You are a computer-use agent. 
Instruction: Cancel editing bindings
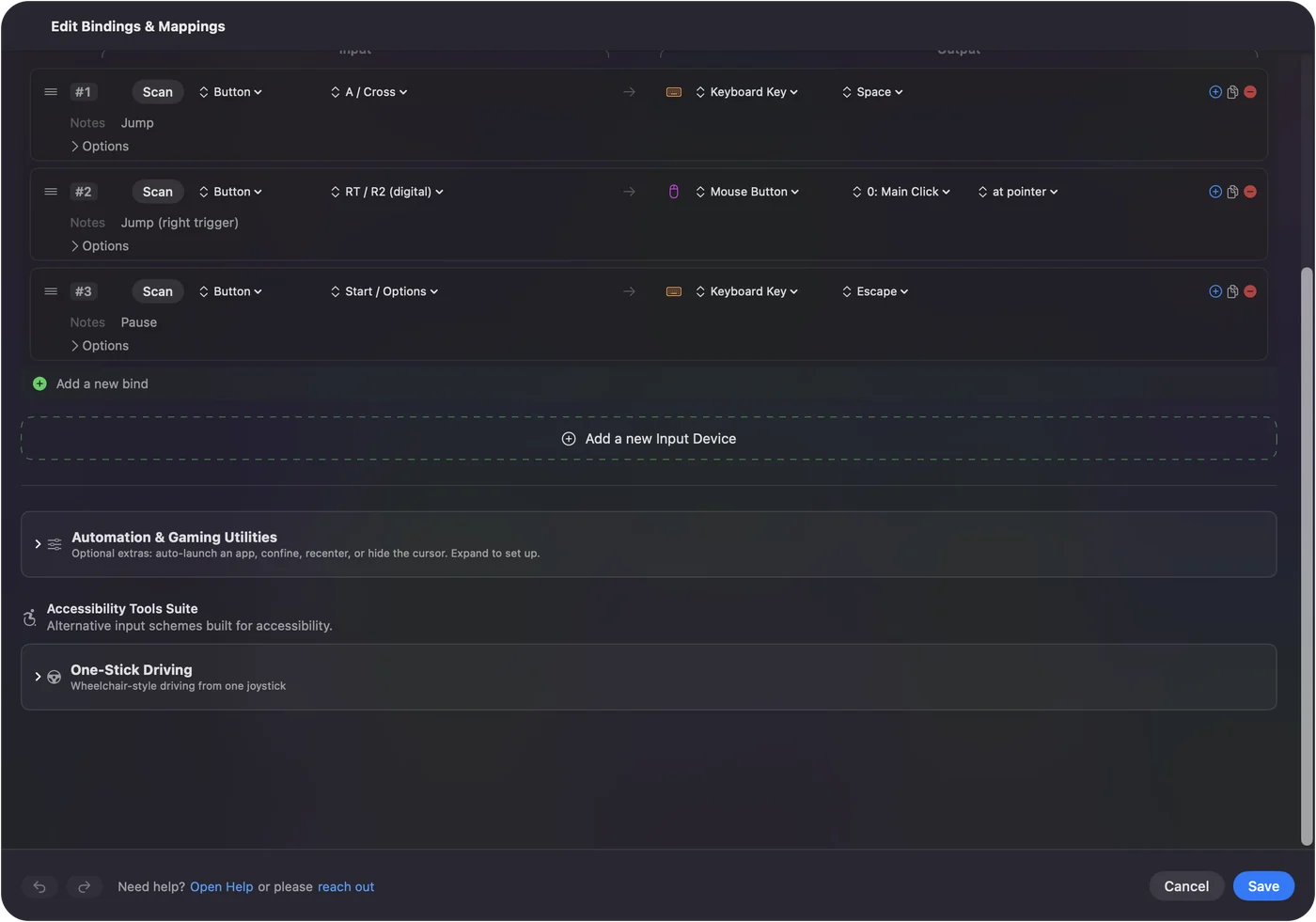[1186, 886]
